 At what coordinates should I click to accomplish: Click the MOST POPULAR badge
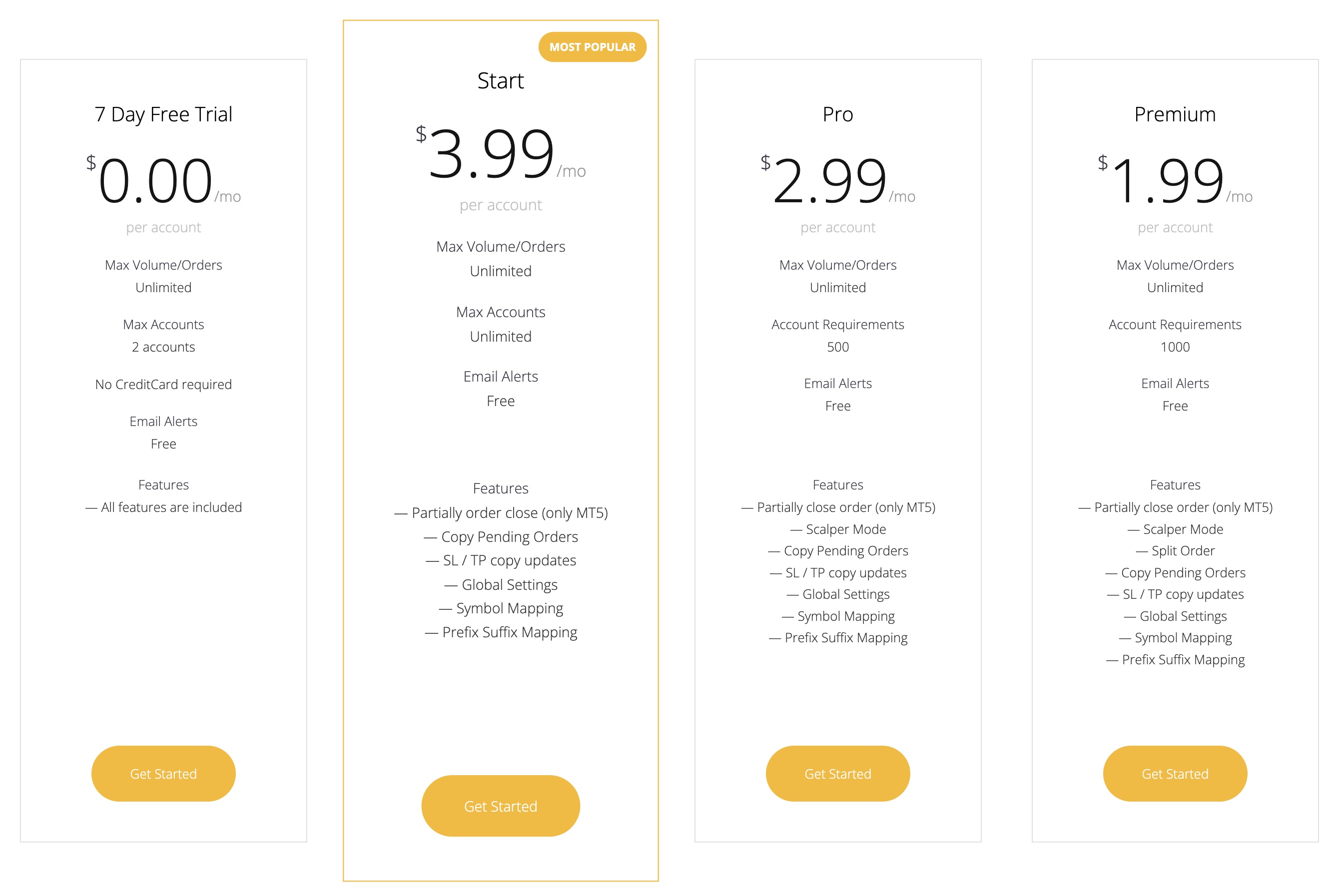(x=592, y=47)
